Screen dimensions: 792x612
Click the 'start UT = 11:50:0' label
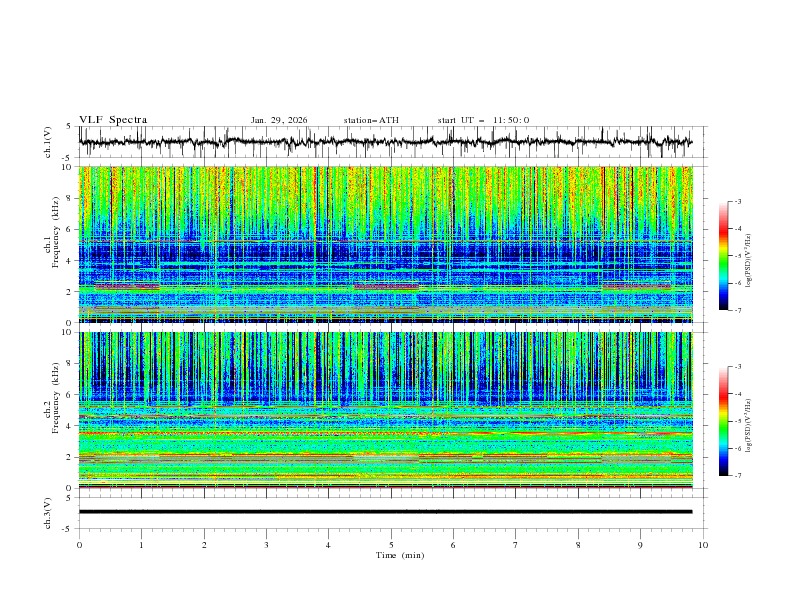pyautogui.click(x=483, y=120)
